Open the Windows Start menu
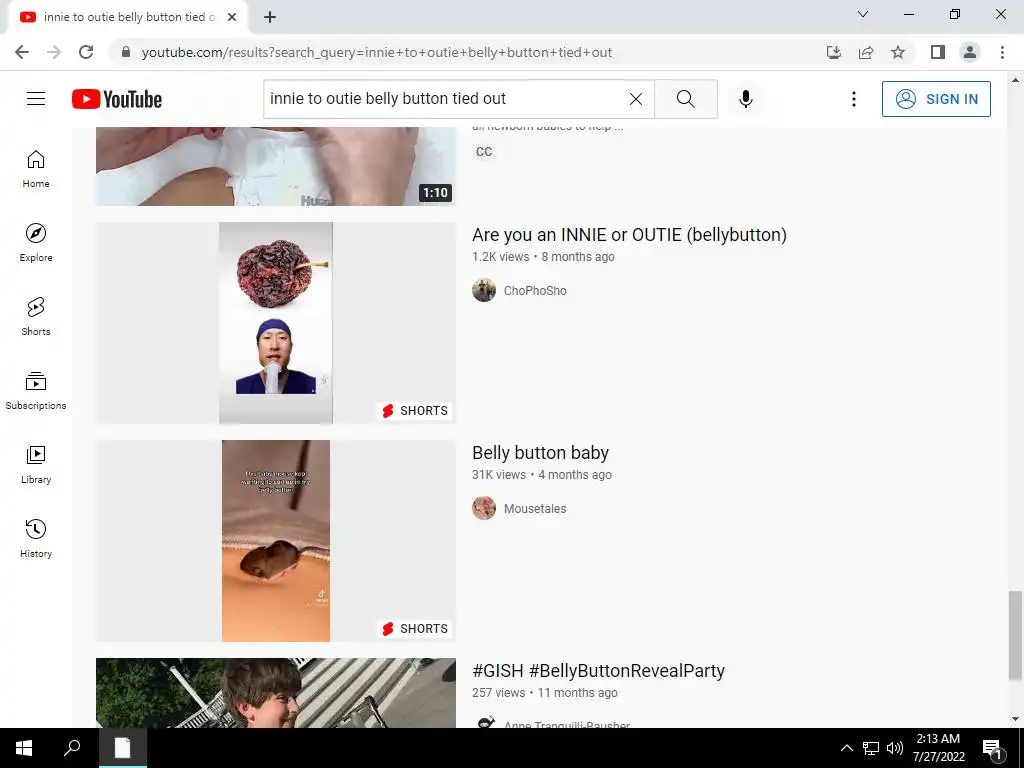This screenshot has height=768, width=1024. click(x=24, y=748)
